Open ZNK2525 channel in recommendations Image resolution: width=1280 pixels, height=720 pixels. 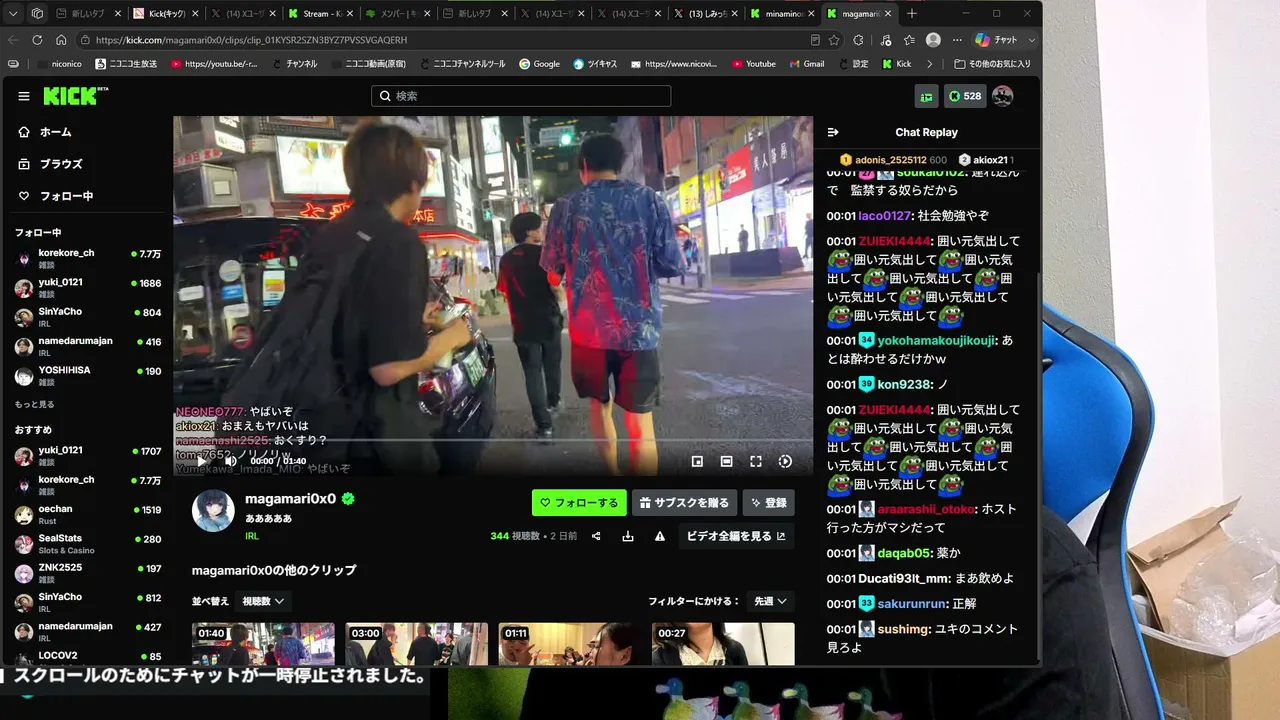[88, 573]
